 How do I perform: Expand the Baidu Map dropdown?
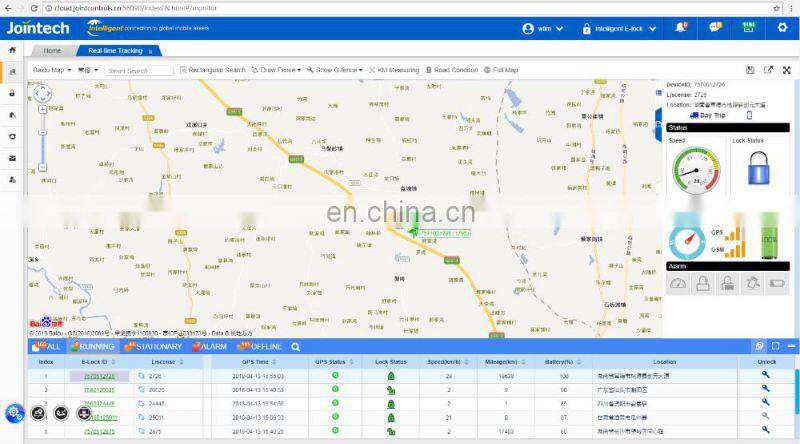coord(50,70)
